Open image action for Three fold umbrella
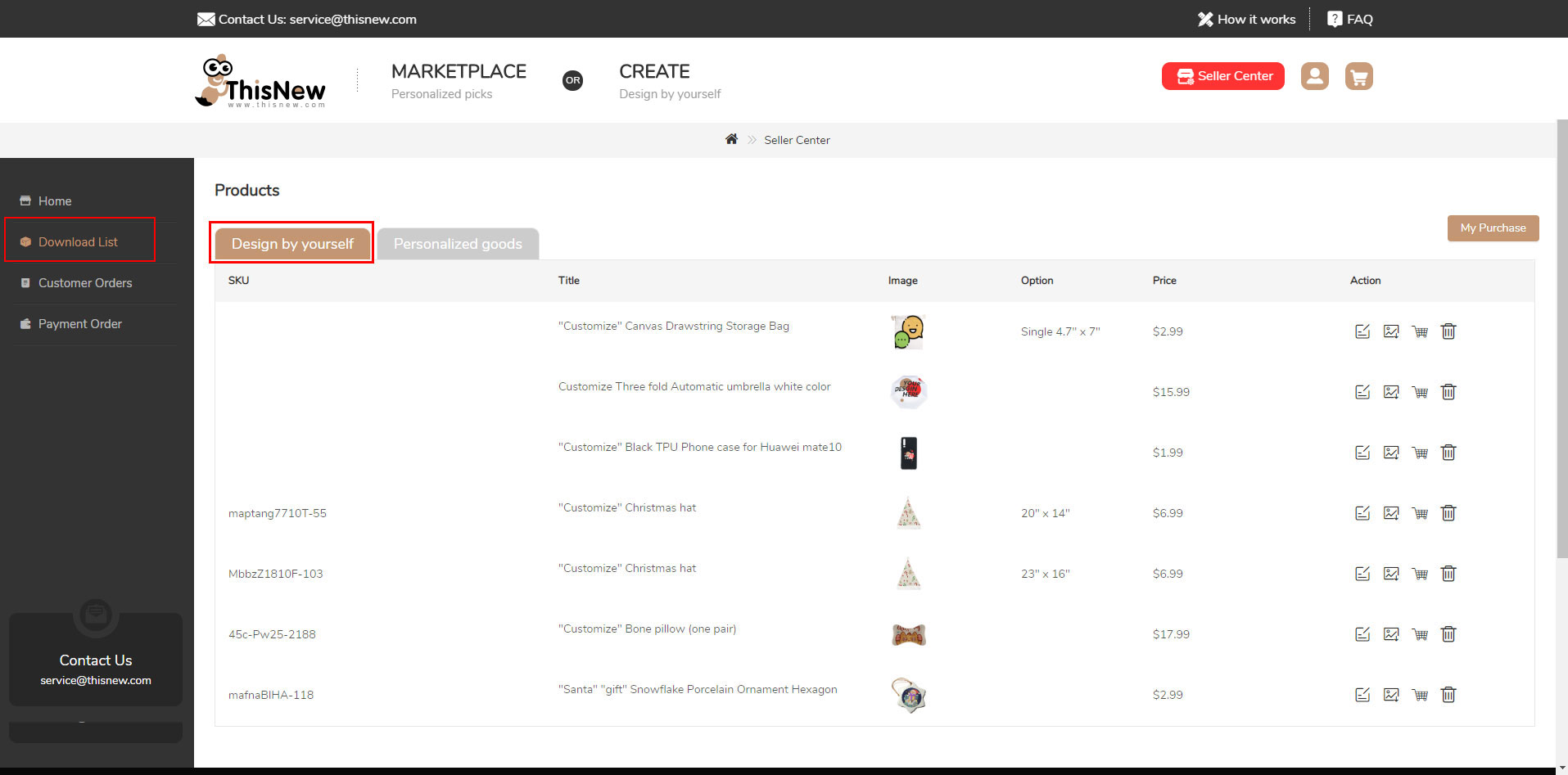This screenshot has height=775, width=1568. (x=1391, y=392)
